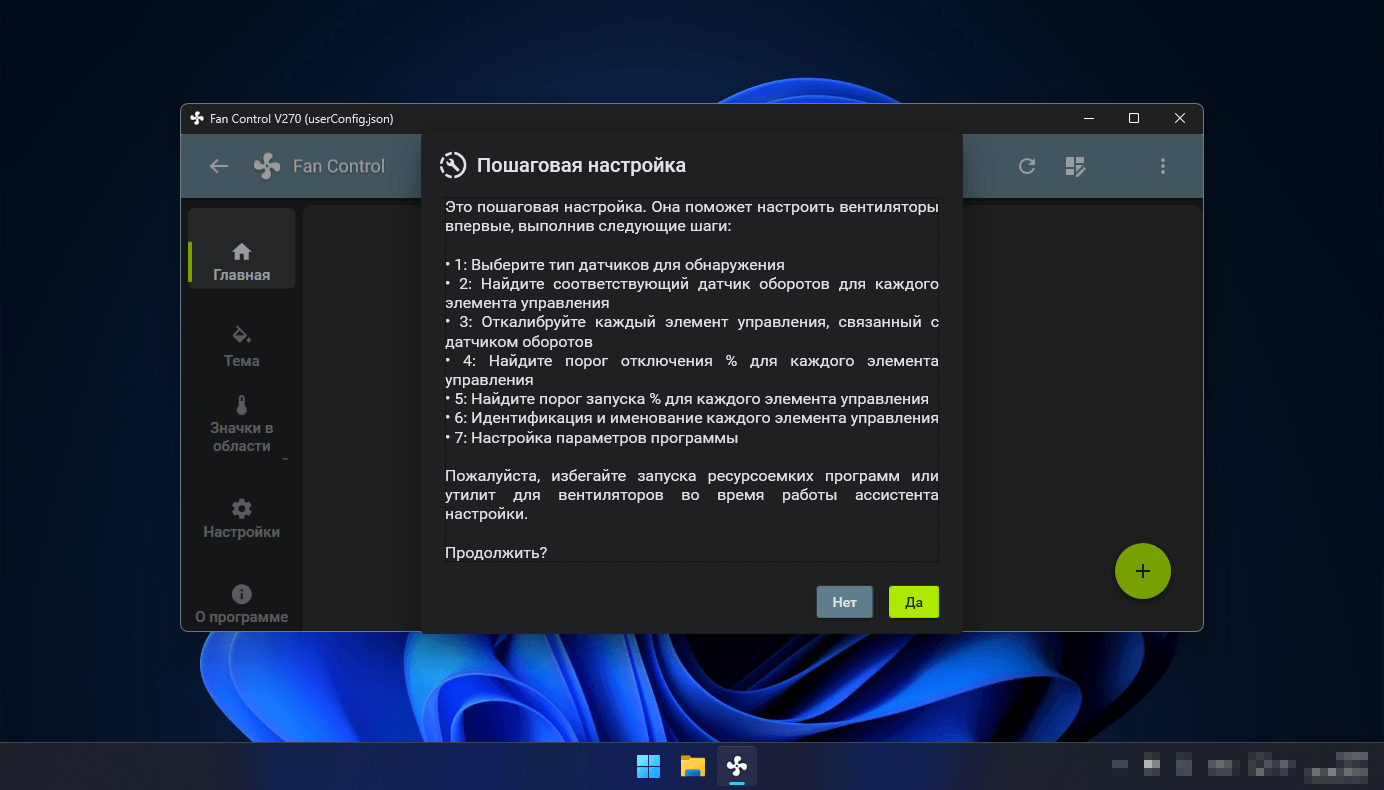Decline the setup with the Нет button
Viewport: 1384px width, 790px height.
point(845,602)
